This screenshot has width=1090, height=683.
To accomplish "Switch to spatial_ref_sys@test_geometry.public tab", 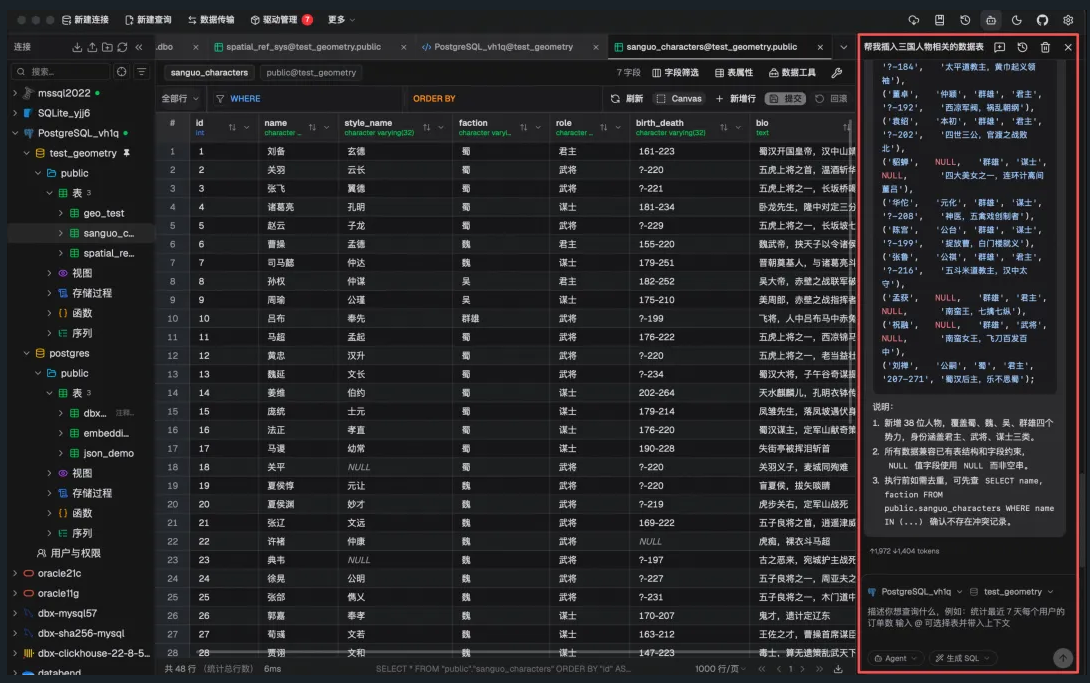I will (303, 47).
